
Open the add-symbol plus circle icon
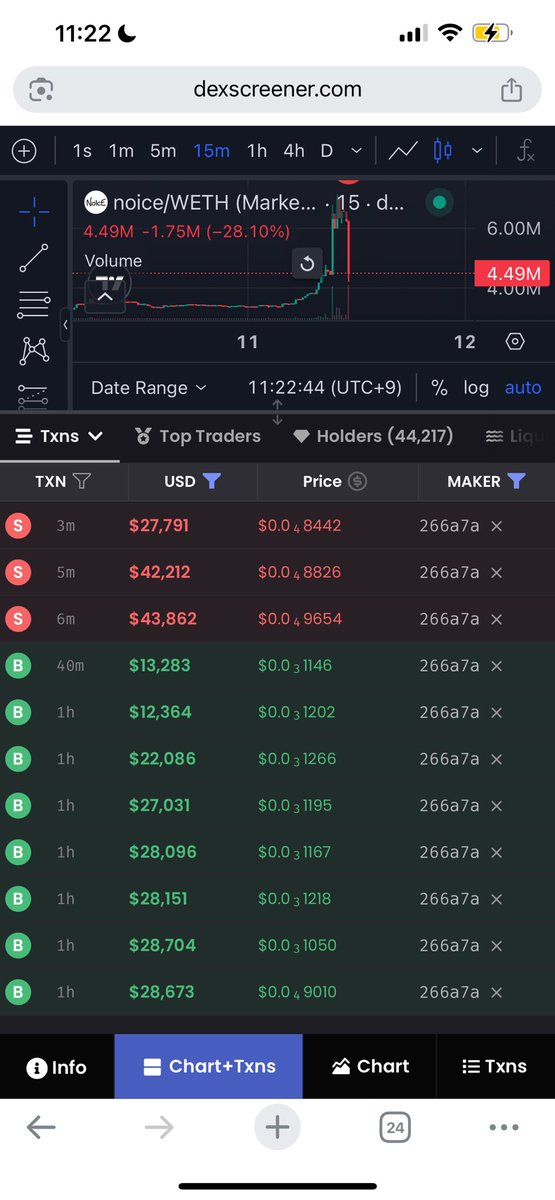[24, 151]
